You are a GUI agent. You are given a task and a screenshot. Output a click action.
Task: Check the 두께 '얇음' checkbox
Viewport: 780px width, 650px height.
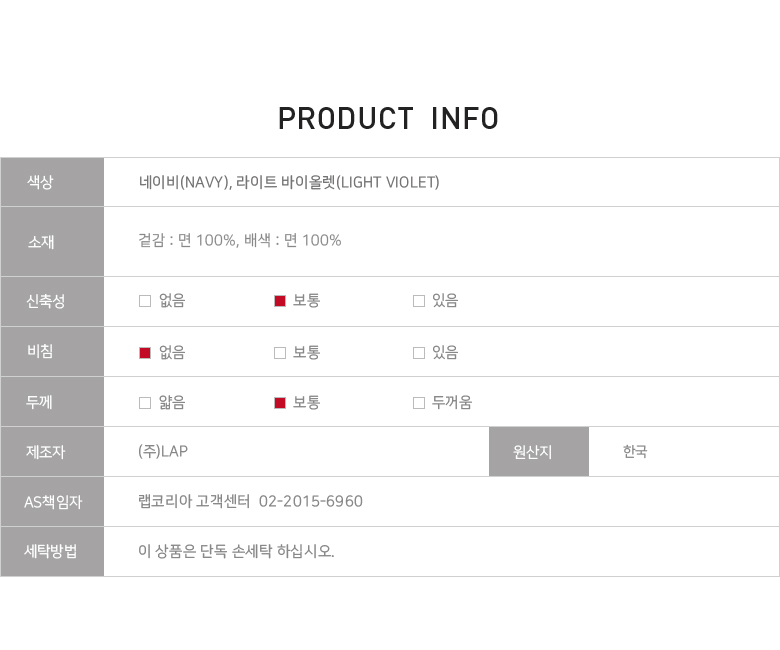[x=145, y=403]
